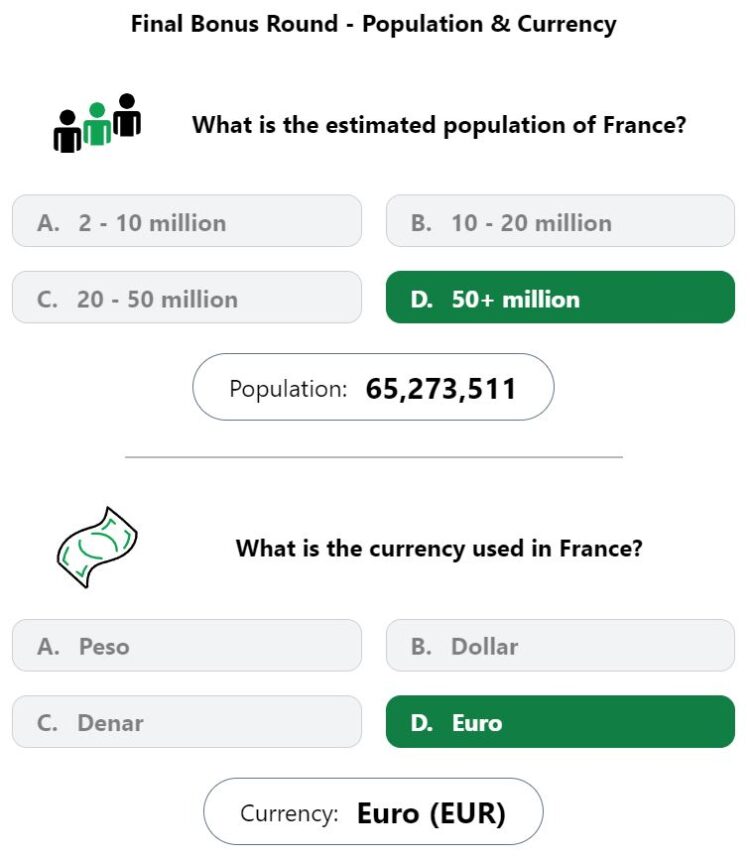Click the Final Bonus Round heading
The height and width of the screenshot is (859, 750).
coord(374,24)
